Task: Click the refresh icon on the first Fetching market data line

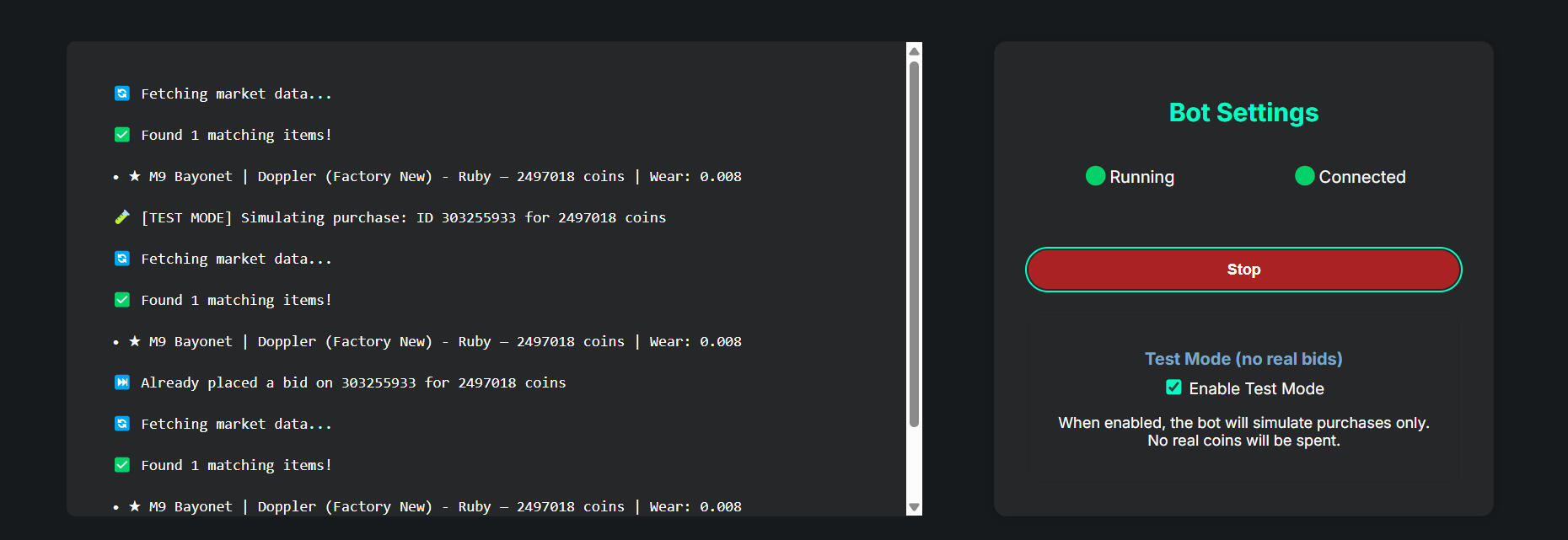Action: 122,94
